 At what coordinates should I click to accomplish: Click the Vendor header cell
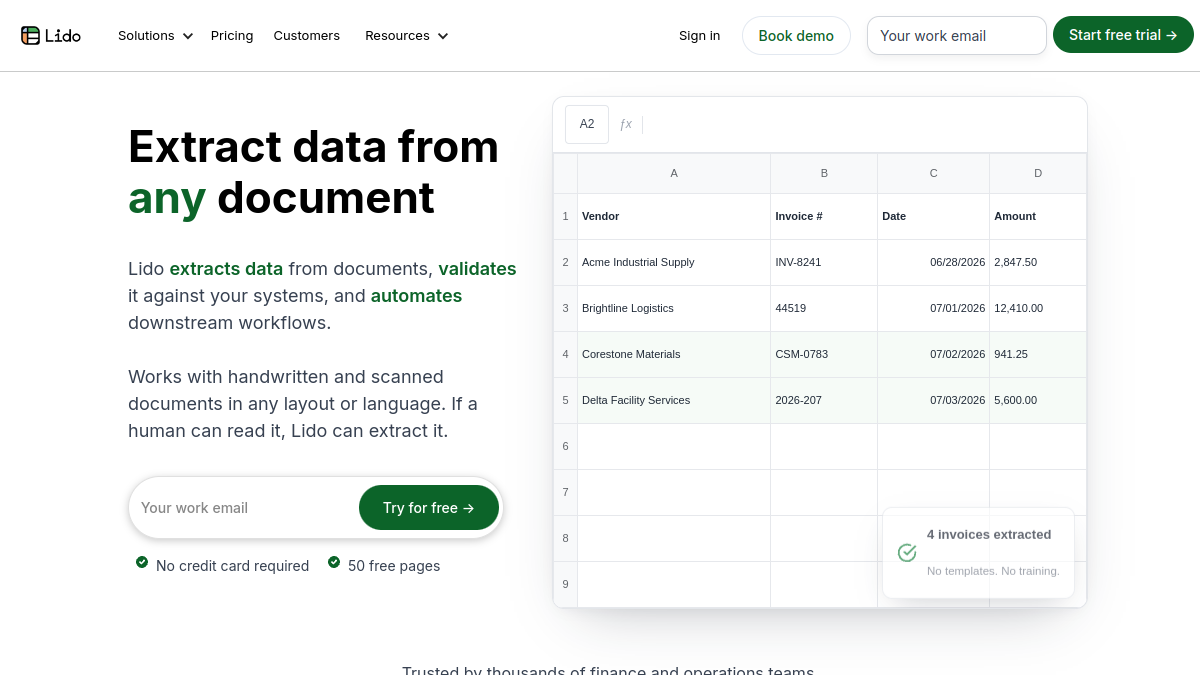pyautogui.click(x=674, y=216)
